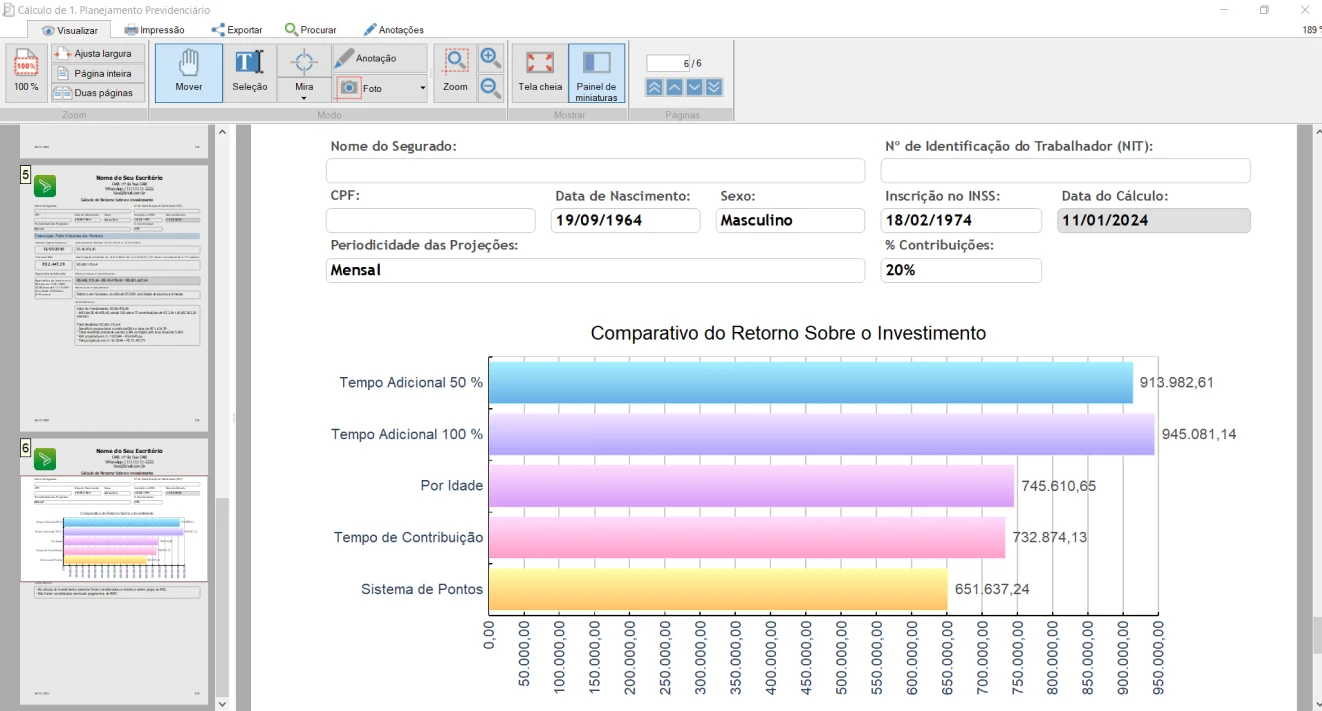
Task: Click Duas páginas view button
Action: [98, 93]
